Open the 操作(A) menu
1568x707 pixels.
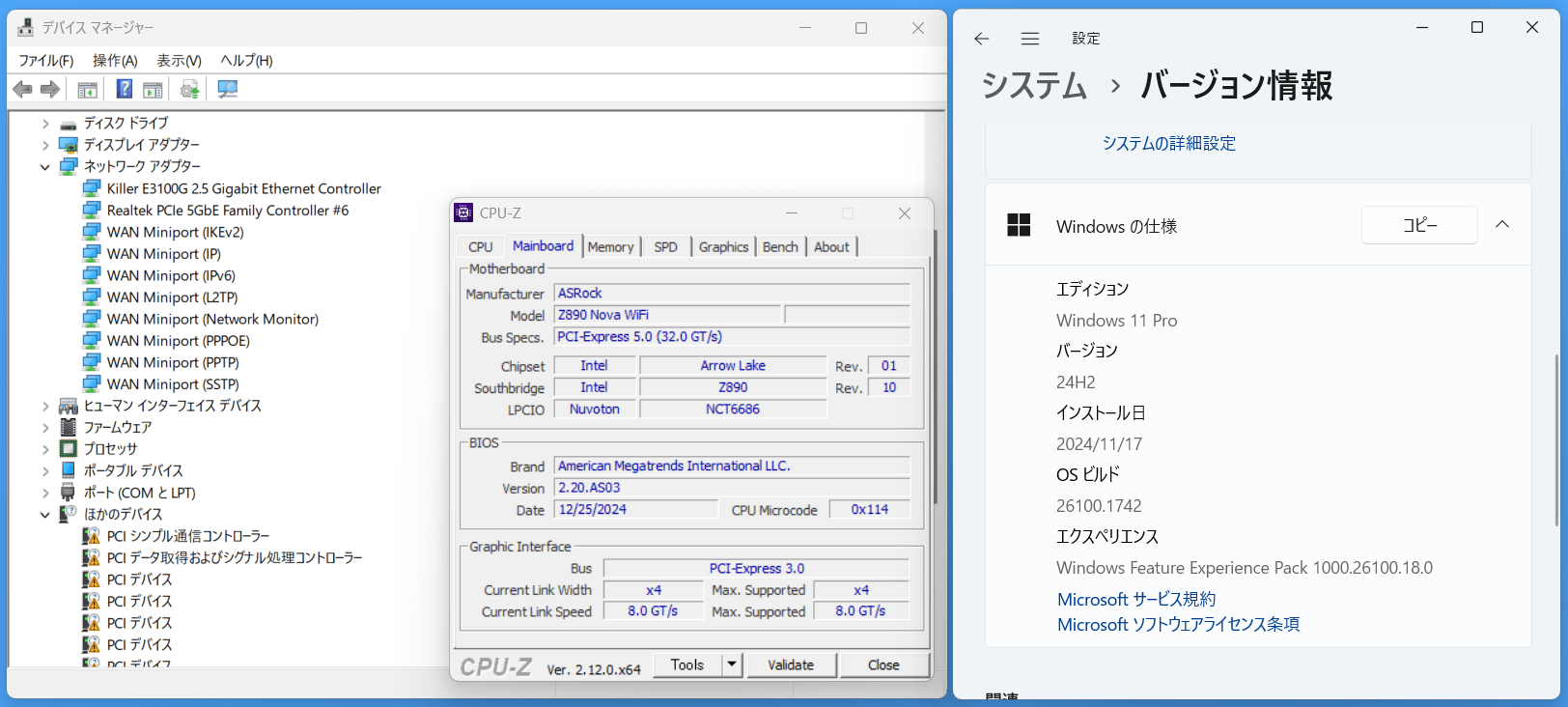pyautogui.click(x=115, y=61)
